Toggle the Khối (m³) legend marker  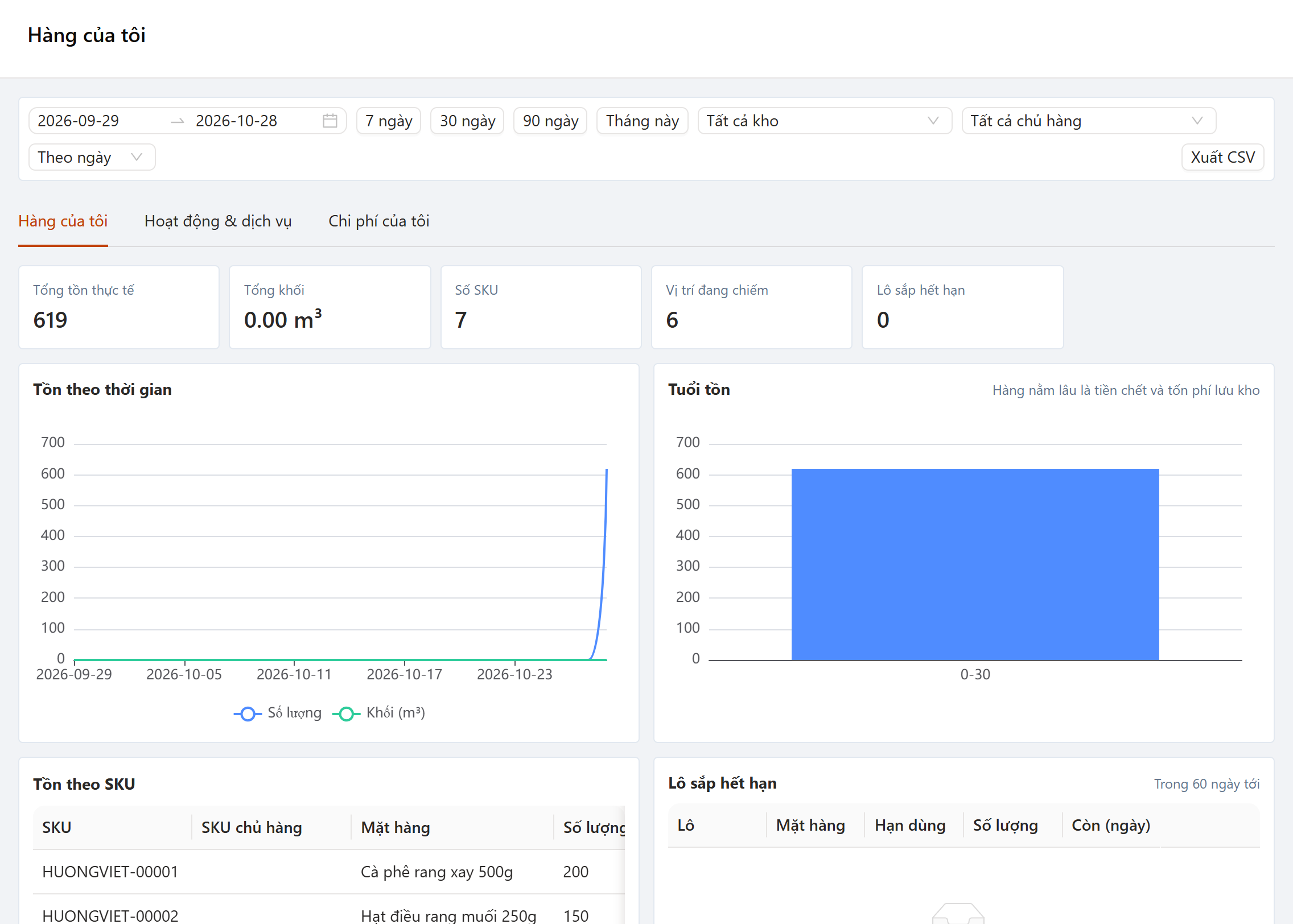(346, 713)
